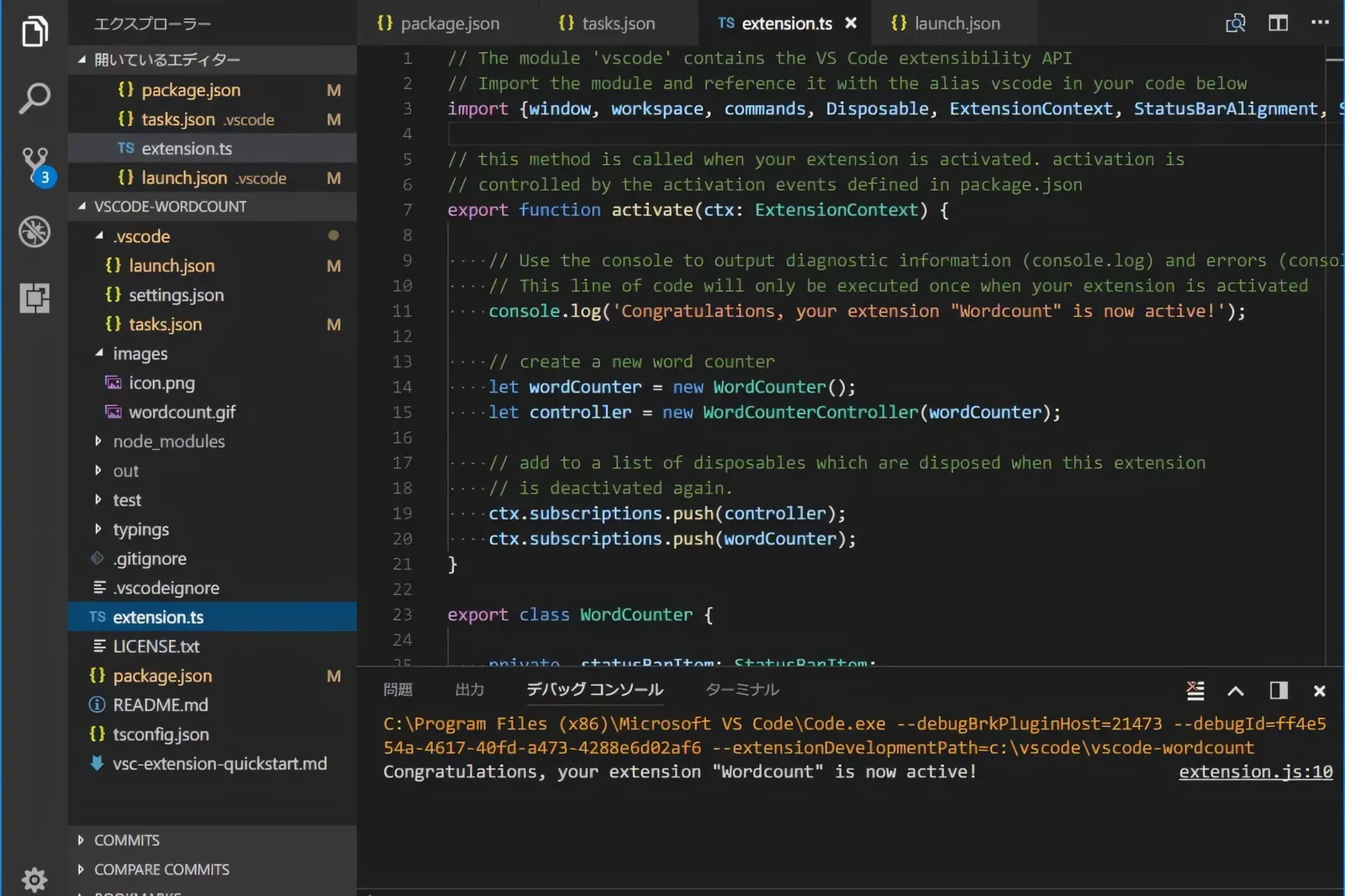The width and height of the screenshot is (1345, 896).
Task: Open the 出力 (Output) panel tab
Action: [469, 689]
